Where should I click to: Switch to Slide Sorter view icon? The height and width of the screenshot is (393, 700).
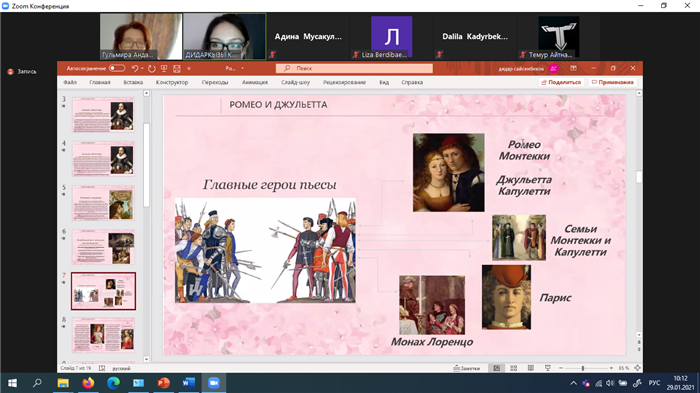pyautogui.click(x=514, y=368)
